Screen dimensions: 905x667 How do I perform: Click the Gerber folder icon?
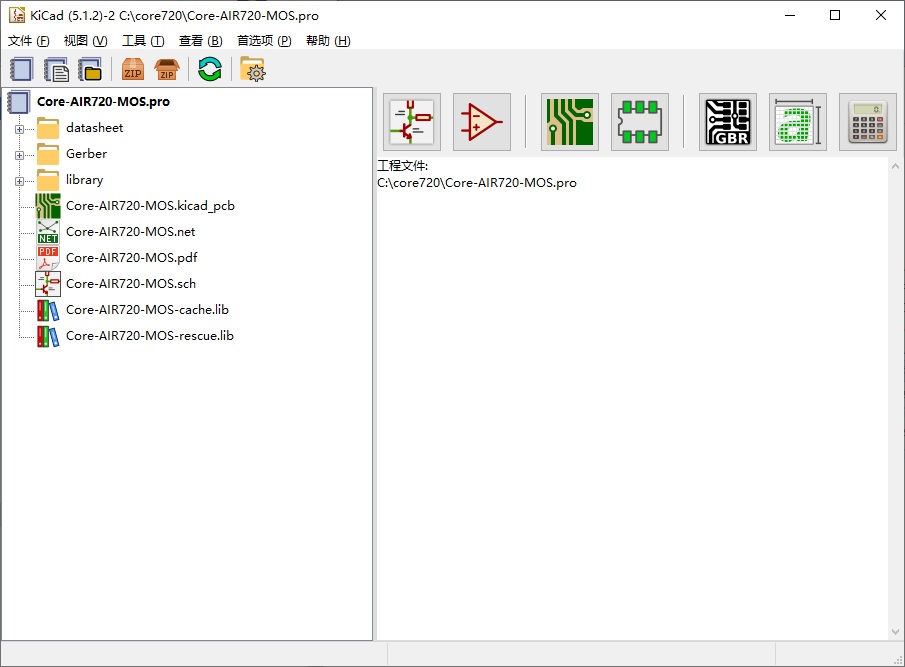[48, 154]
